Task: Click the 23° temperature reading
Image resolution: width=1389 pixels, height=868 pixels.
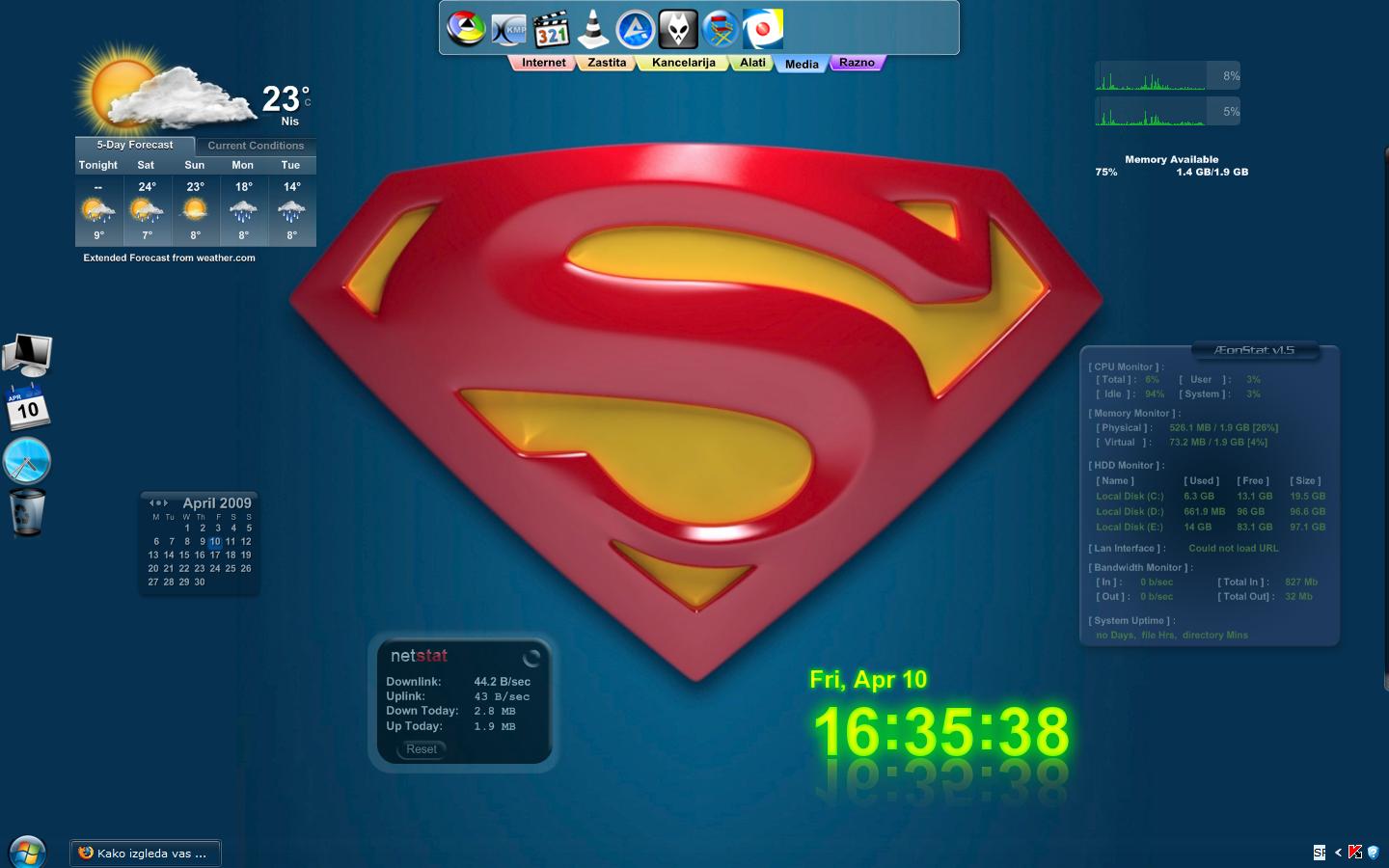Action: click(x=286, y=98)
